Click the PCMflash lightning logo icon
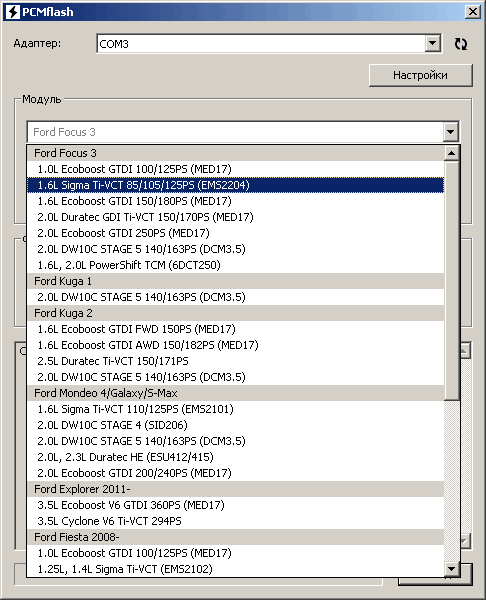Viewport: 486px width, 600px height. (12, 12)
